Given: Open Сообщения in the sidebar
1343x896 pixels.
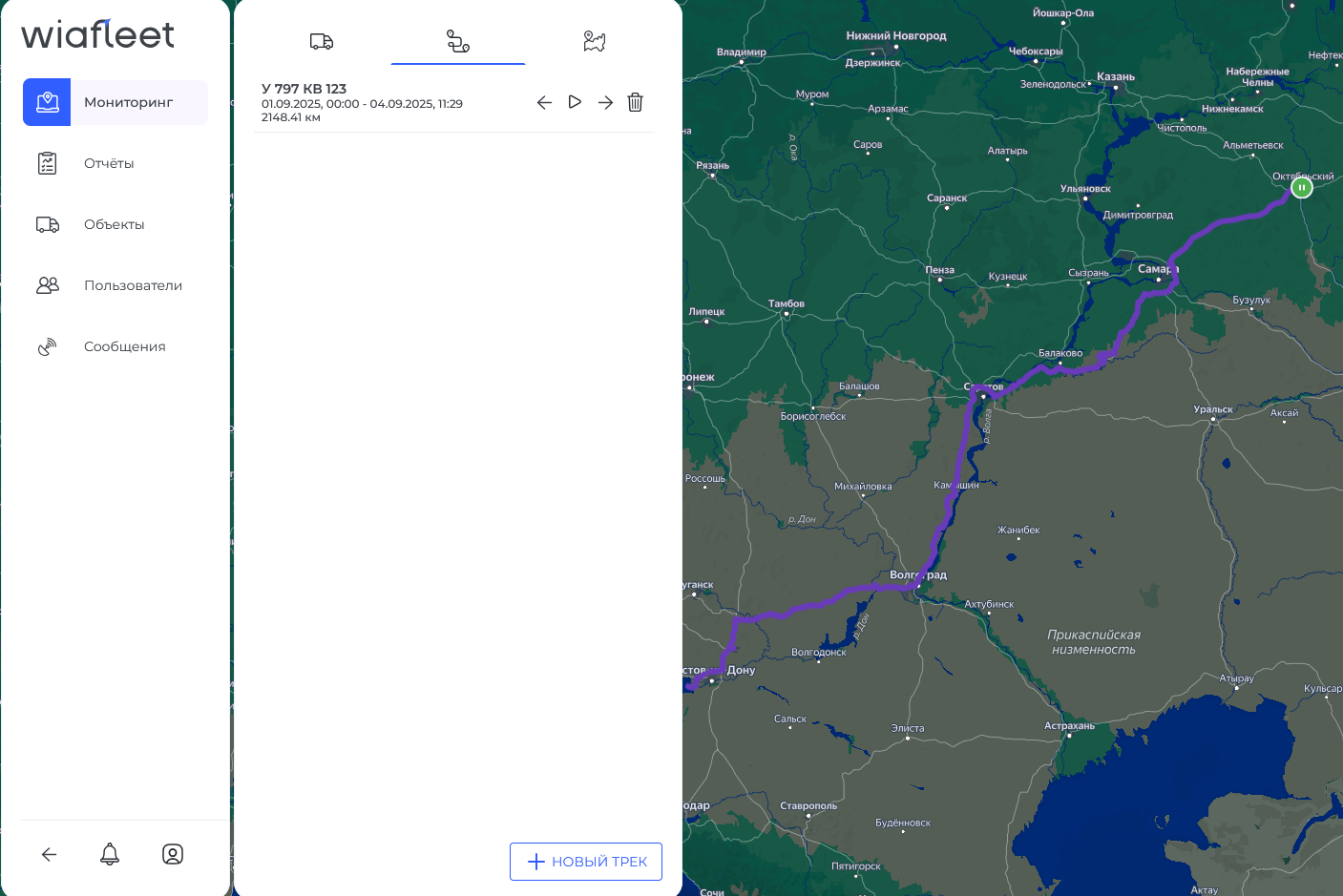Looking at the screenshot, I should coord(124,346).
